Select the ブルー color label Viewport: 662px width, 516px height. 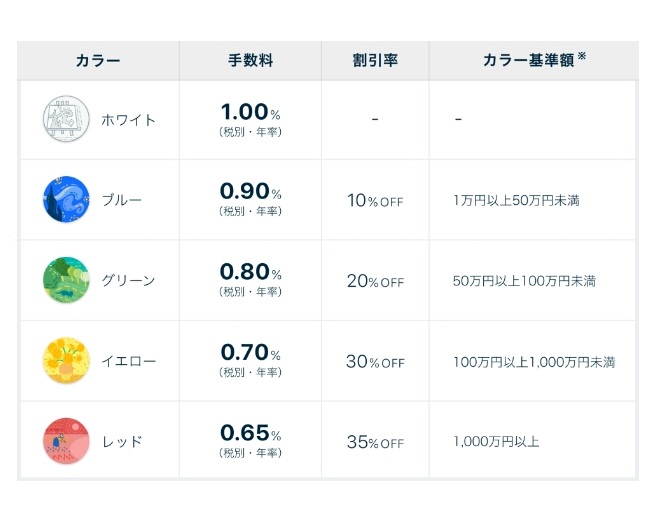122,200
